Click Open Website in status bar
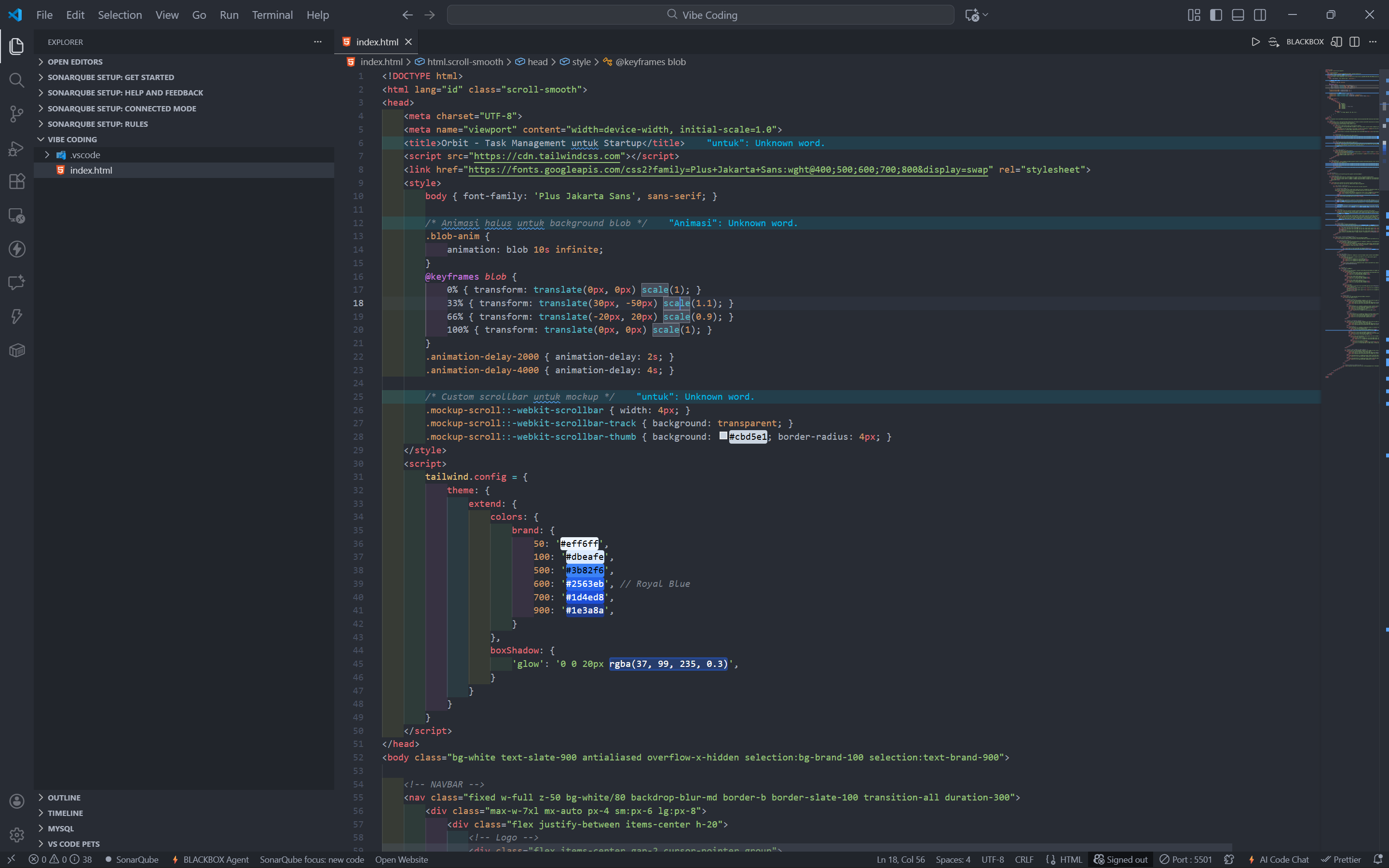The width and height of the screenshot is (1389, 868). click(x=401, y=859)
